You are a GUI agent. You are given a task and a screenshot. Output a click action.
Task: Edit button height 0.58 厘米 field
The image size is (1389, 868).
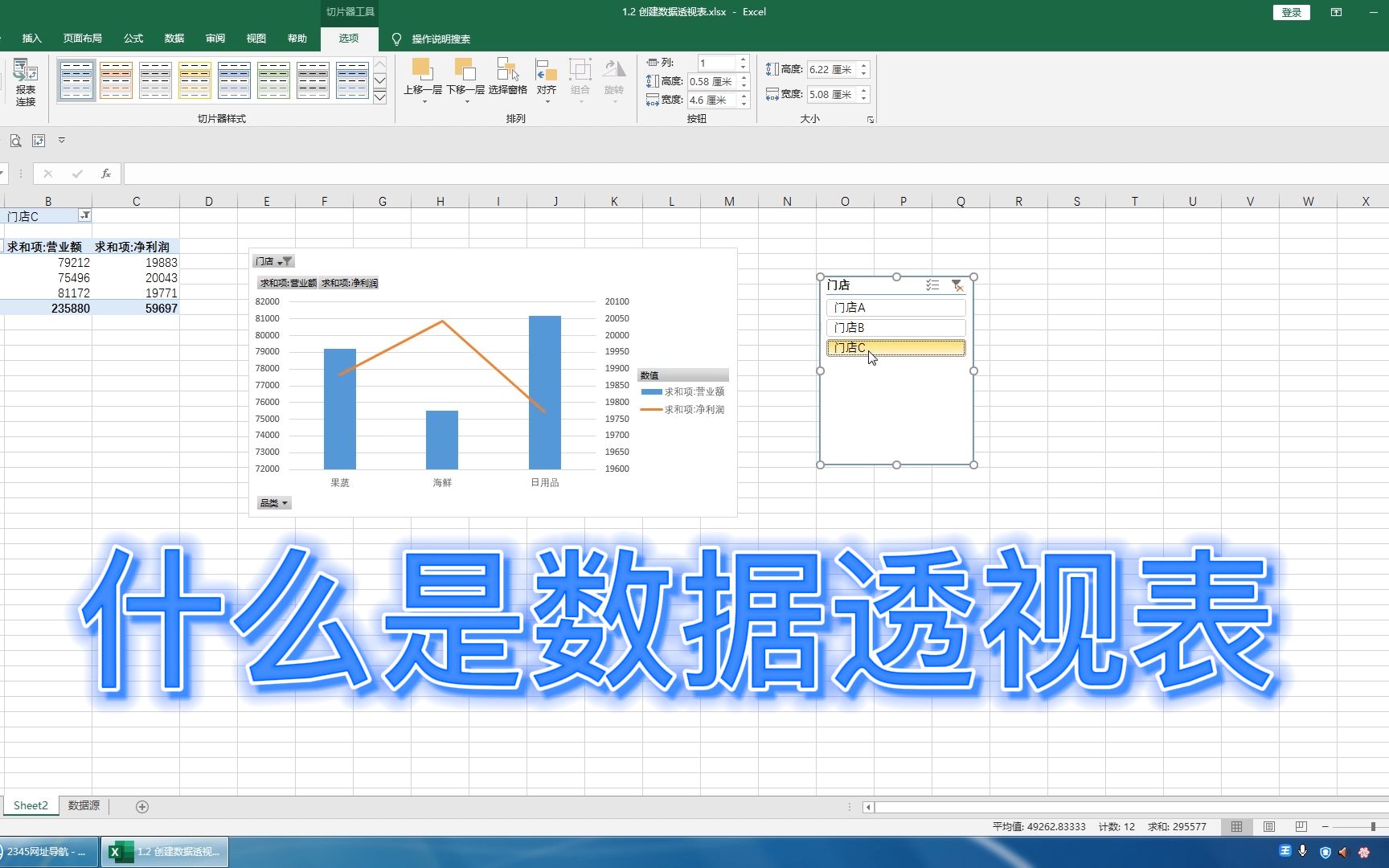pyautogui.click(x=712, y=81)
